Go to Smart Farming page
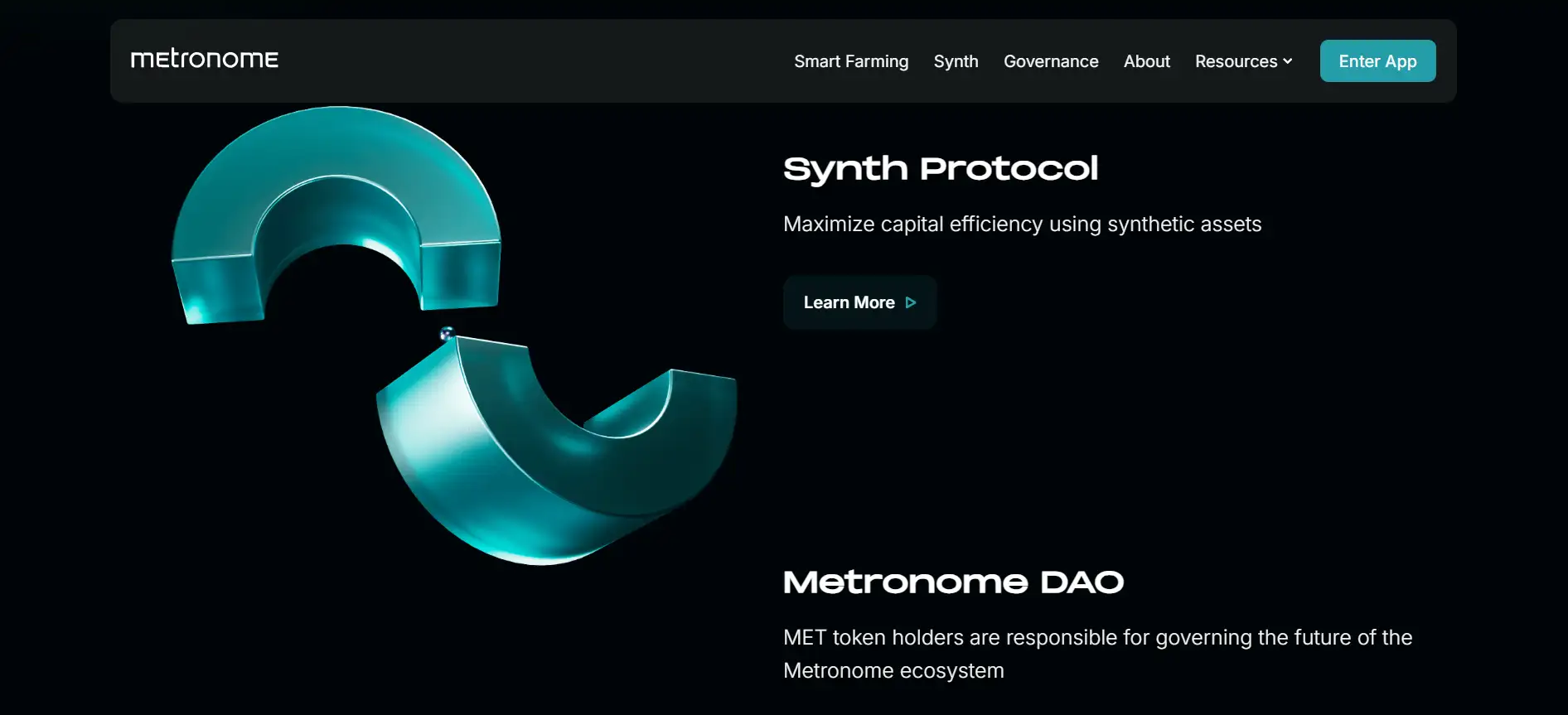The height and width of the screenshot is (715, 1568). click(x=850, y=61)
